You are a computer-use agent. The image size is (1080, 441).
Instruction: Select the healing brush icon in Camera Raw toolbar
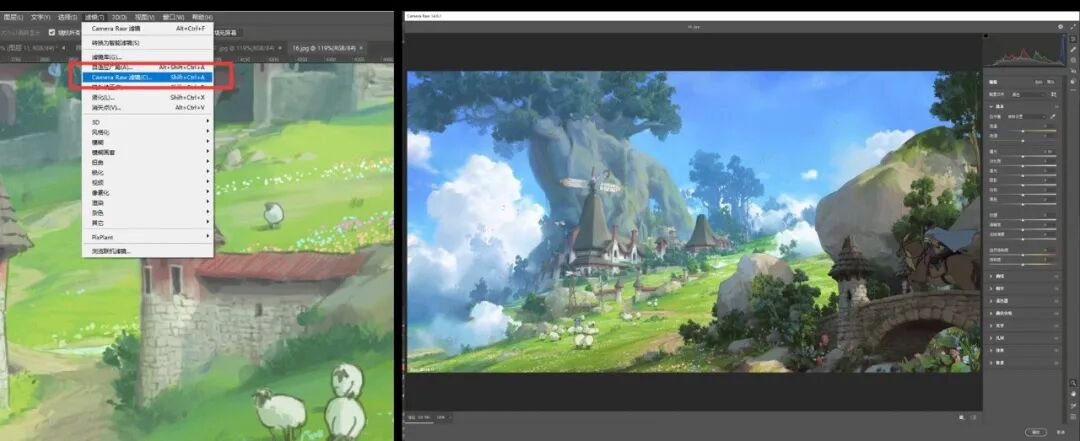(x=1073, y=50)
